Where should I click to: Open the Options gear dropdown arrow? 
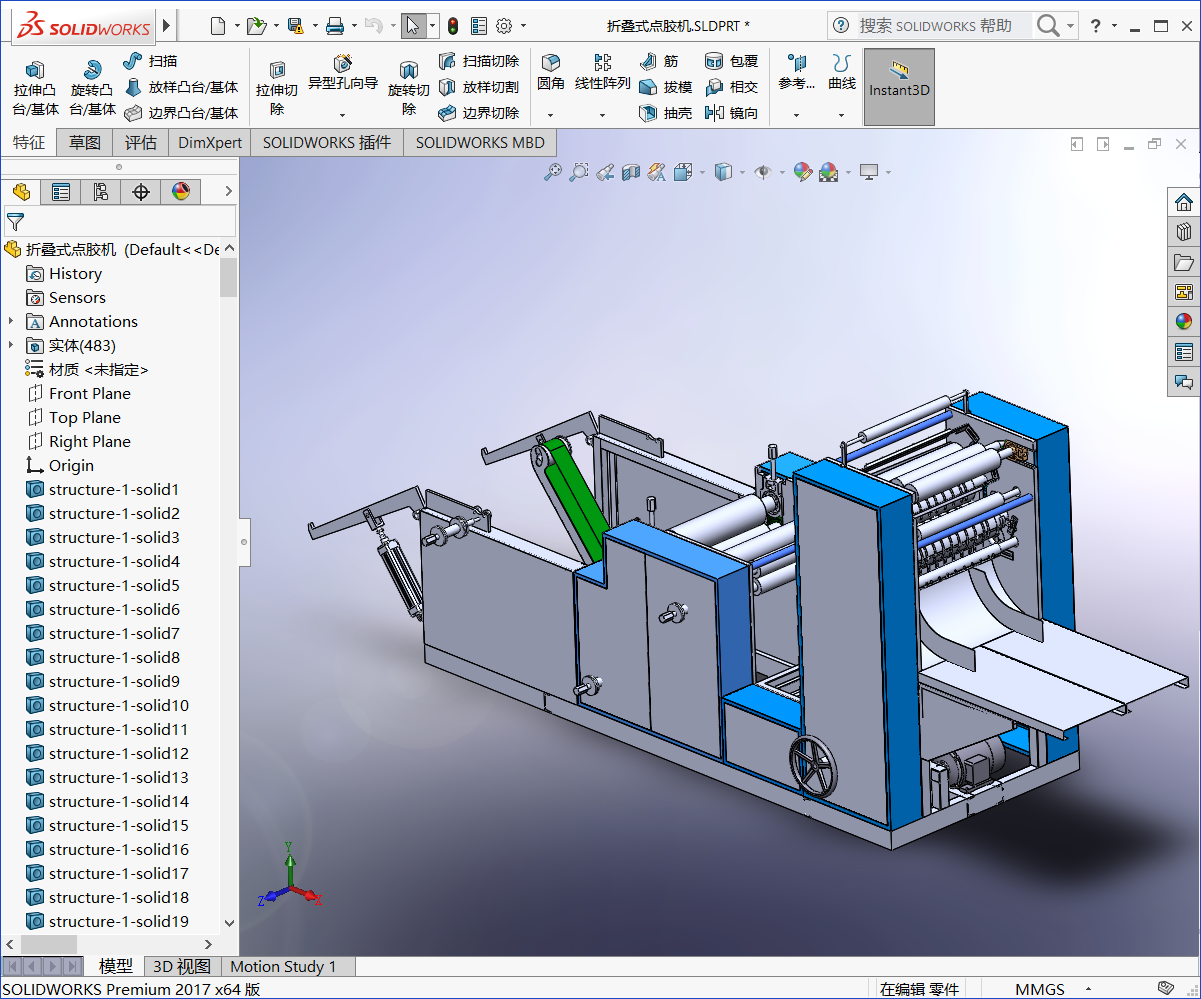point(523,26)
